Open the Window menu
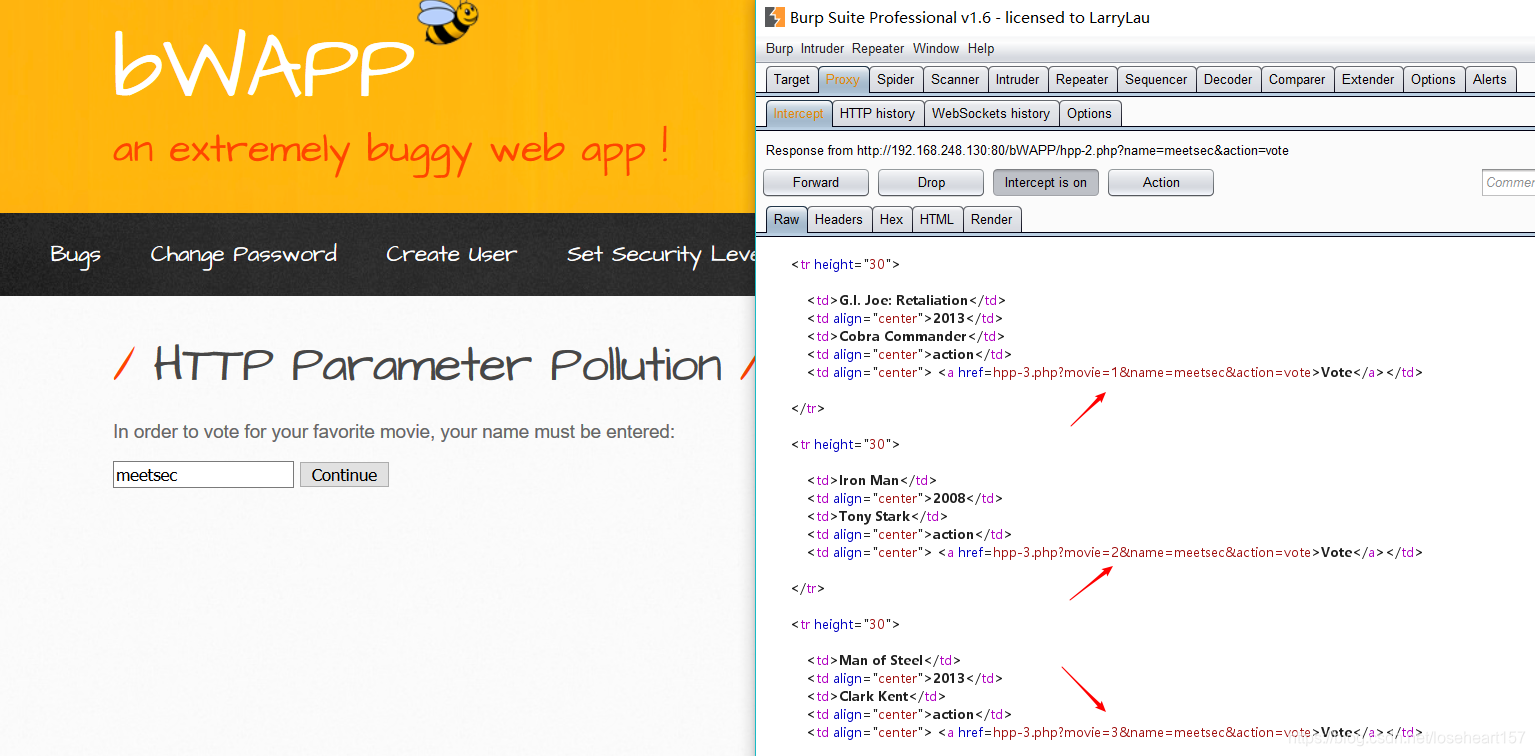Viewport: 1535px width, 756px height. tap(935, 48)
